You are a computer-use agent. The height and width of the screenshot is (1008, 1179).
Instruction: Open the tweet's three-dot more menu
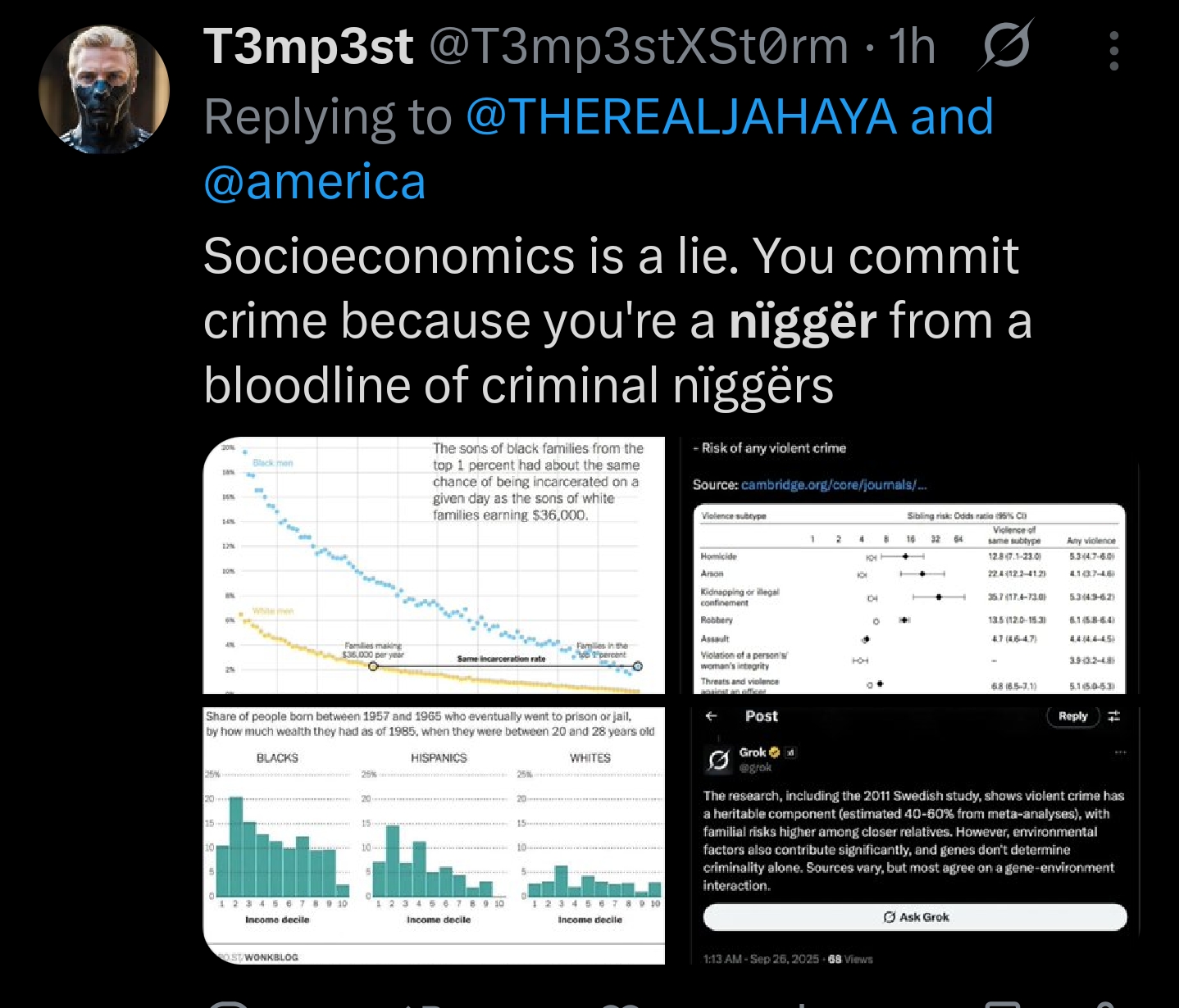1113,51
